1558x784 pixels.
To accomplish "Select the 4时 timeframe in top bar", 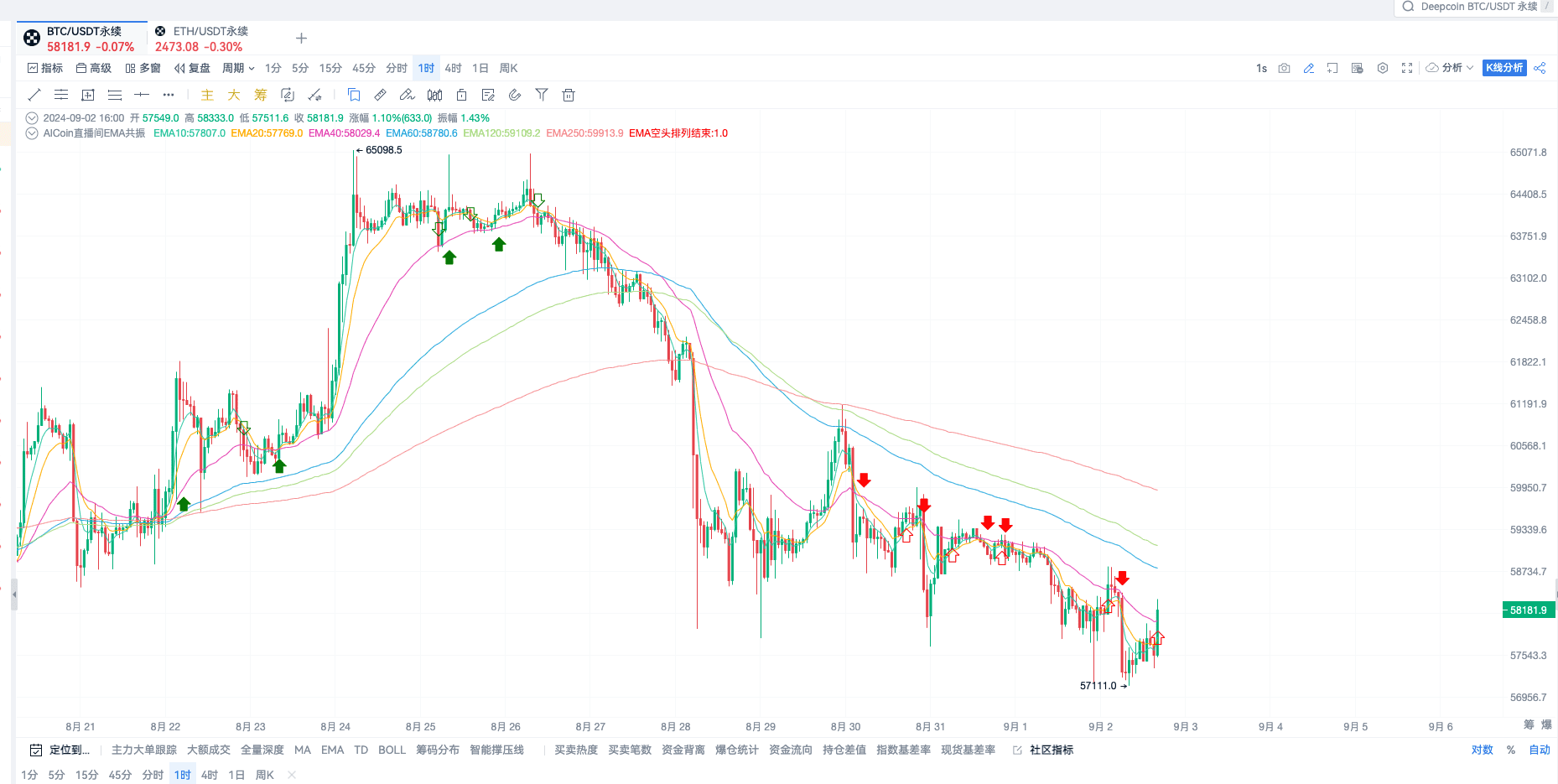I will point(453,68).
